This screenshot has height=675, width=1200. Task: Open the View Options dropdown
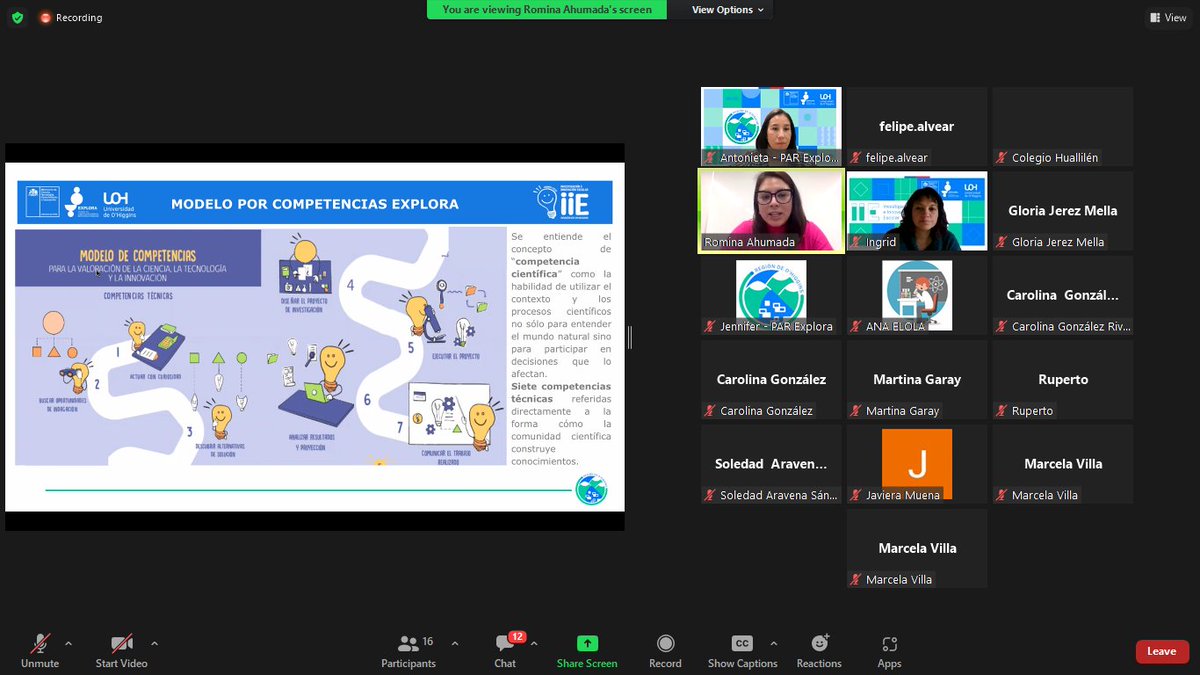(x=728, y=10)
